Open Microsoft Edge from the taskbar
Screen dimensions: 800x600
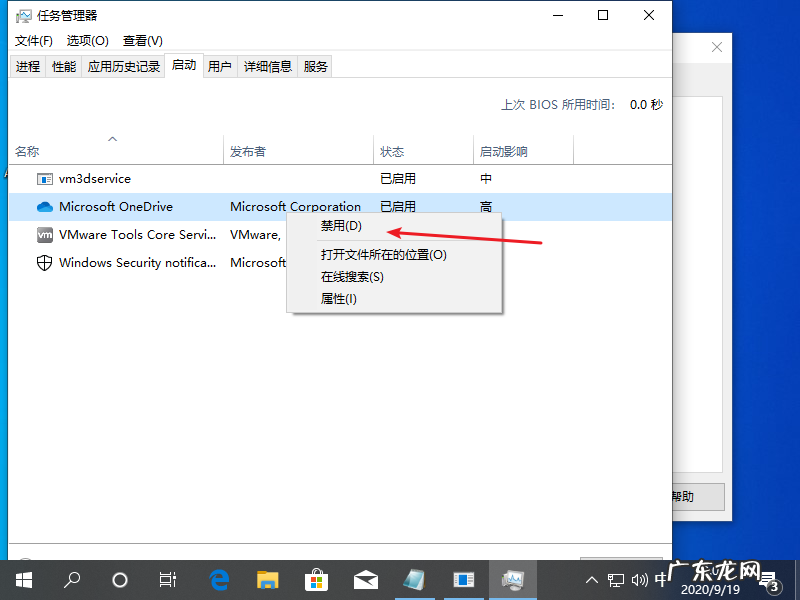217,579
